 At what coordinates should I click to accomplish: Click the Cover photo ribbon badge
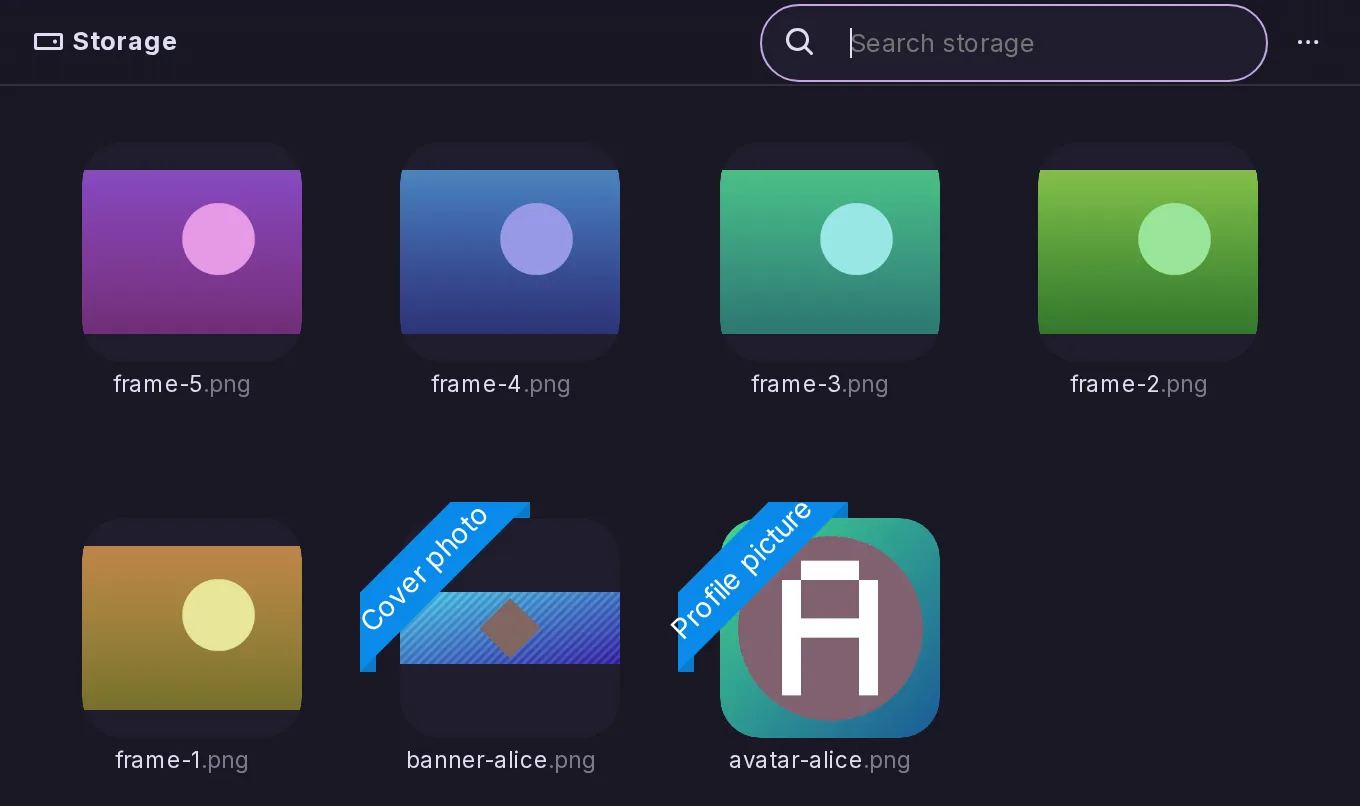click(x=425, y=569)
